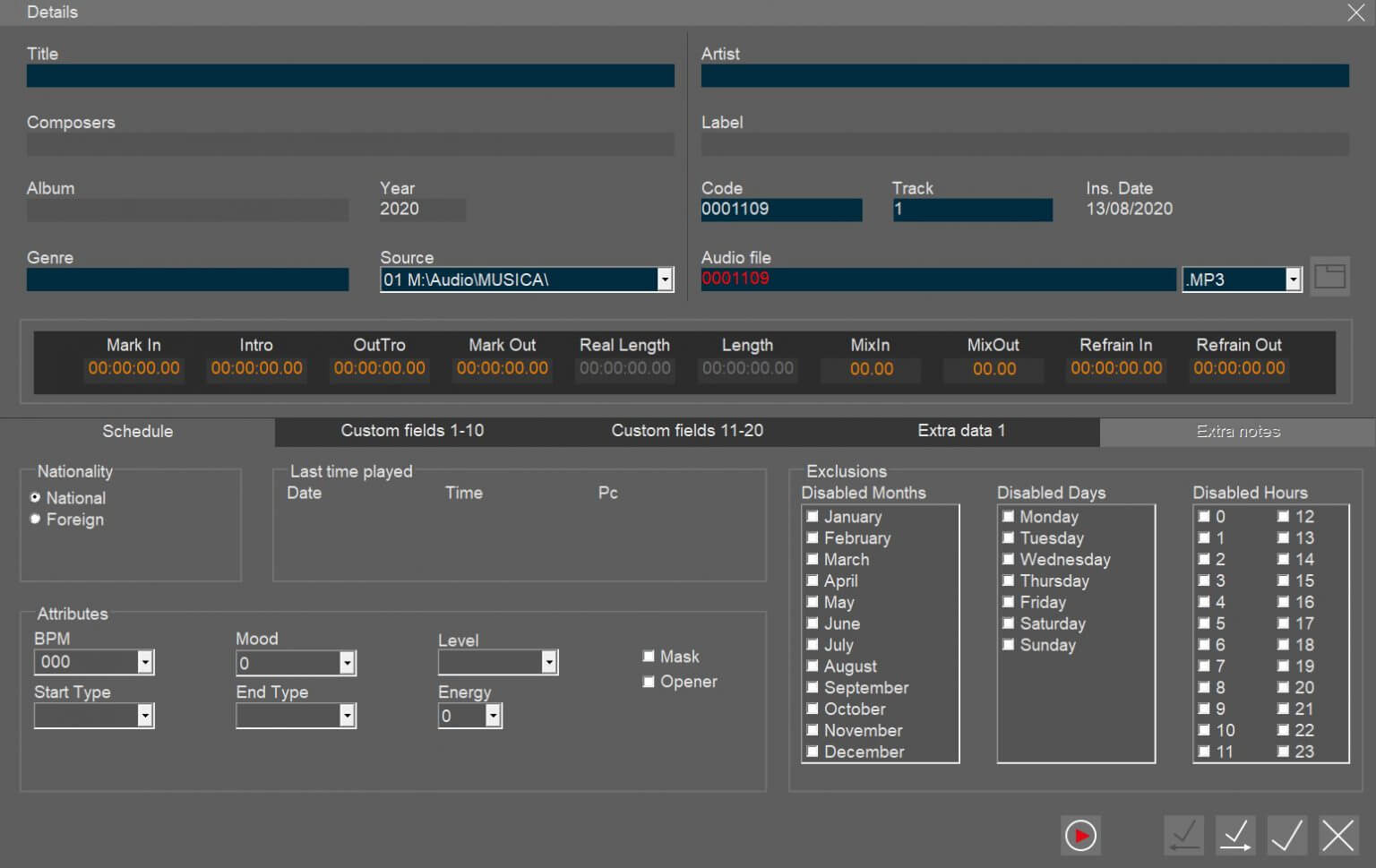
Task: Select the Schedule tab
Action: tap(137, 431)
